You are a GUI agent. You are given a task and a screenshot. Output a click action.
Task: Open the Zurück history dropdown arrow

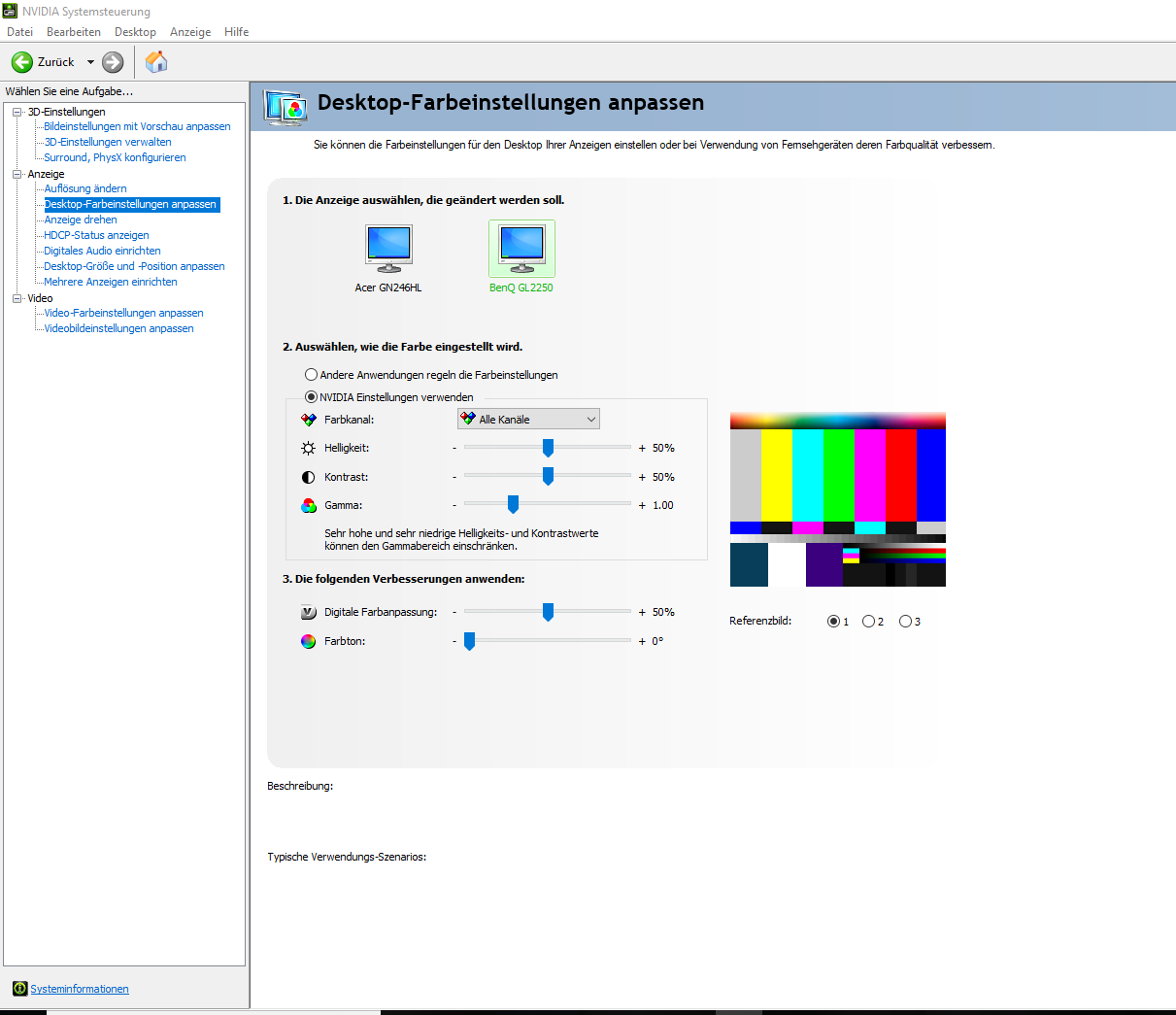pyautogui.click(x=90, y=62)
